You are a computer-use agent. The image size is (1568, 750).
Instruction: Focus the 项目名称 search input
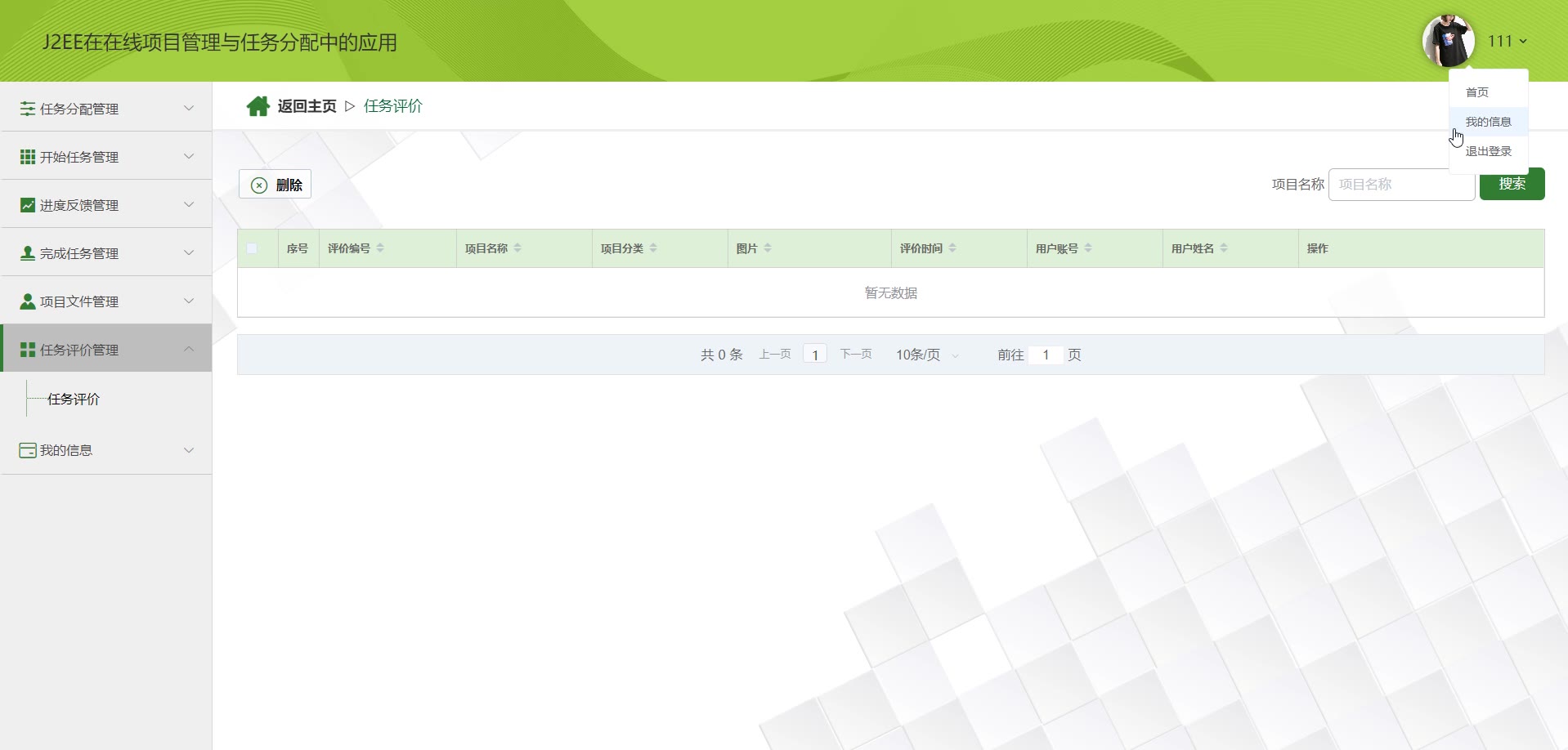1401,185
